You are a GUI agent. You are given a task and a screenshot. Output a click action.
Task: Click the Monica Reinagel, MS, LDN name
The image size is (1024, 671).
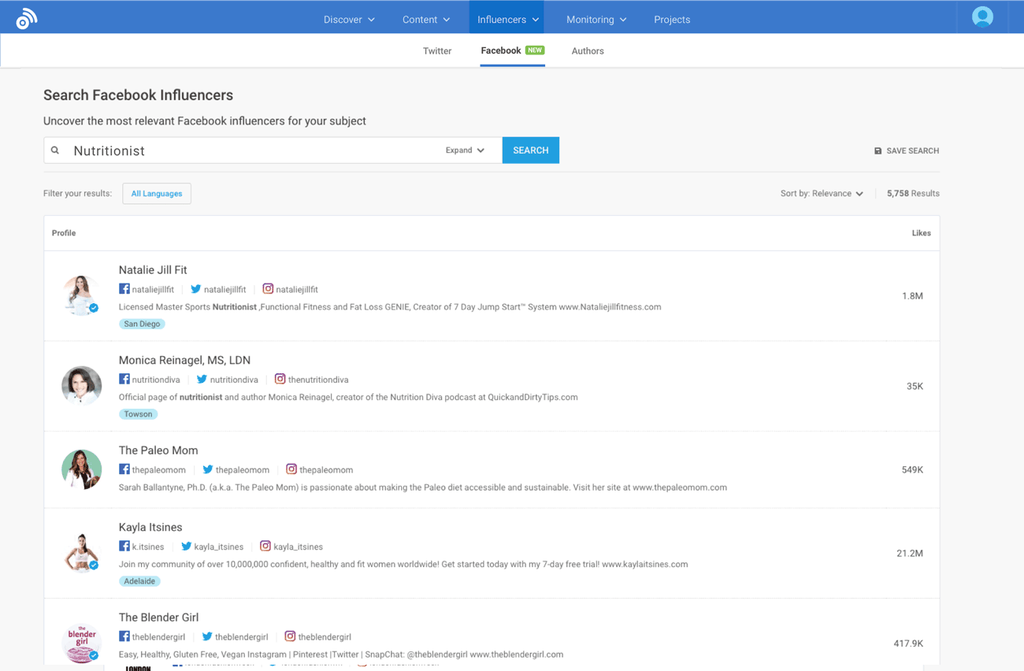pos(184,360)
